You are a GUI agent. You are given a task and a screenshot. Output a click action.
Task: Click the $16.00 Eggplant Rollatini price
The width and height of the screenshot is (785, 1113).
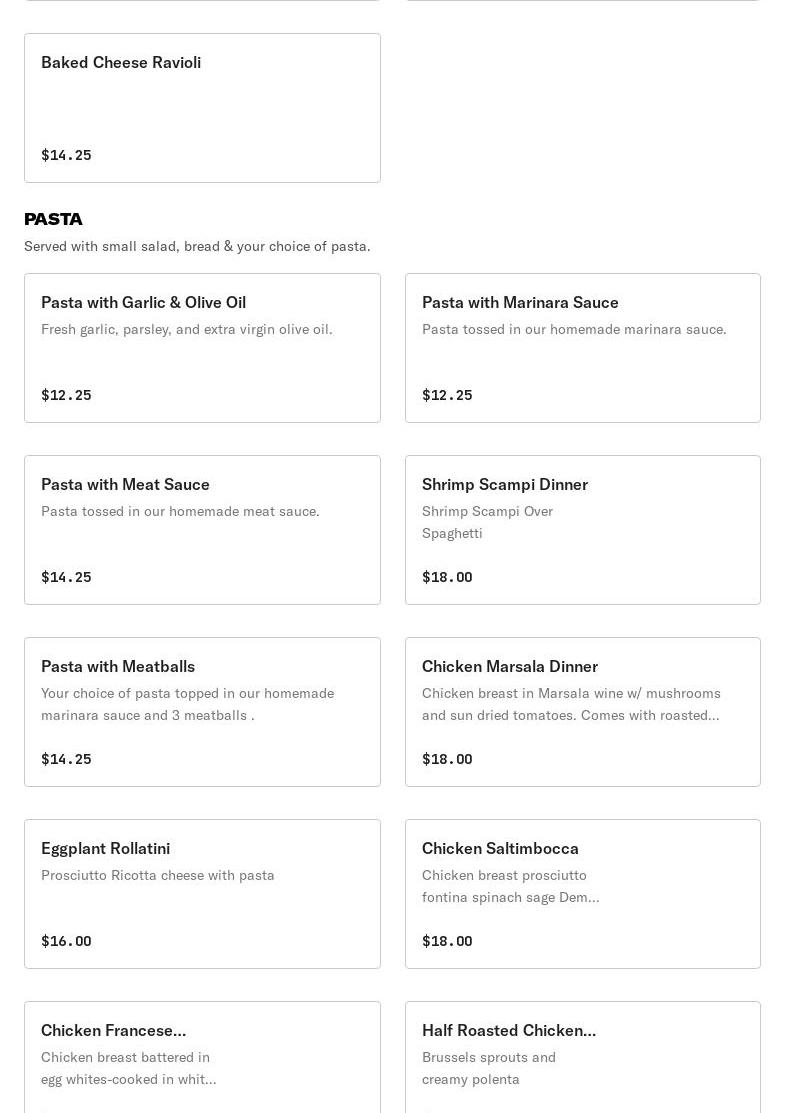coord(66,941)
